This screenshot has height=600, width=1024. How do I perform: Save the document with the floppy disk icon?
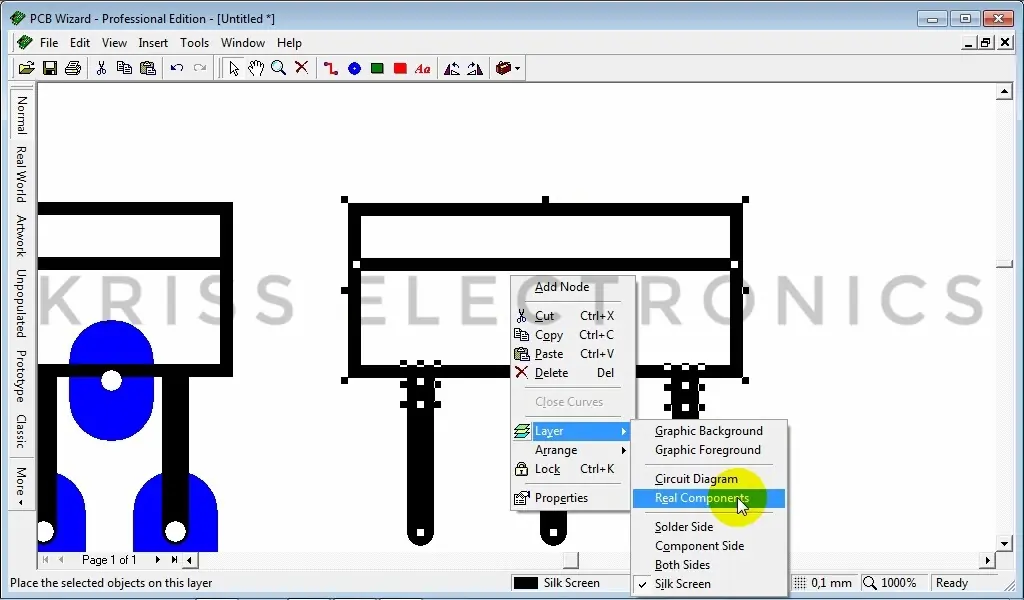[50, 68]
